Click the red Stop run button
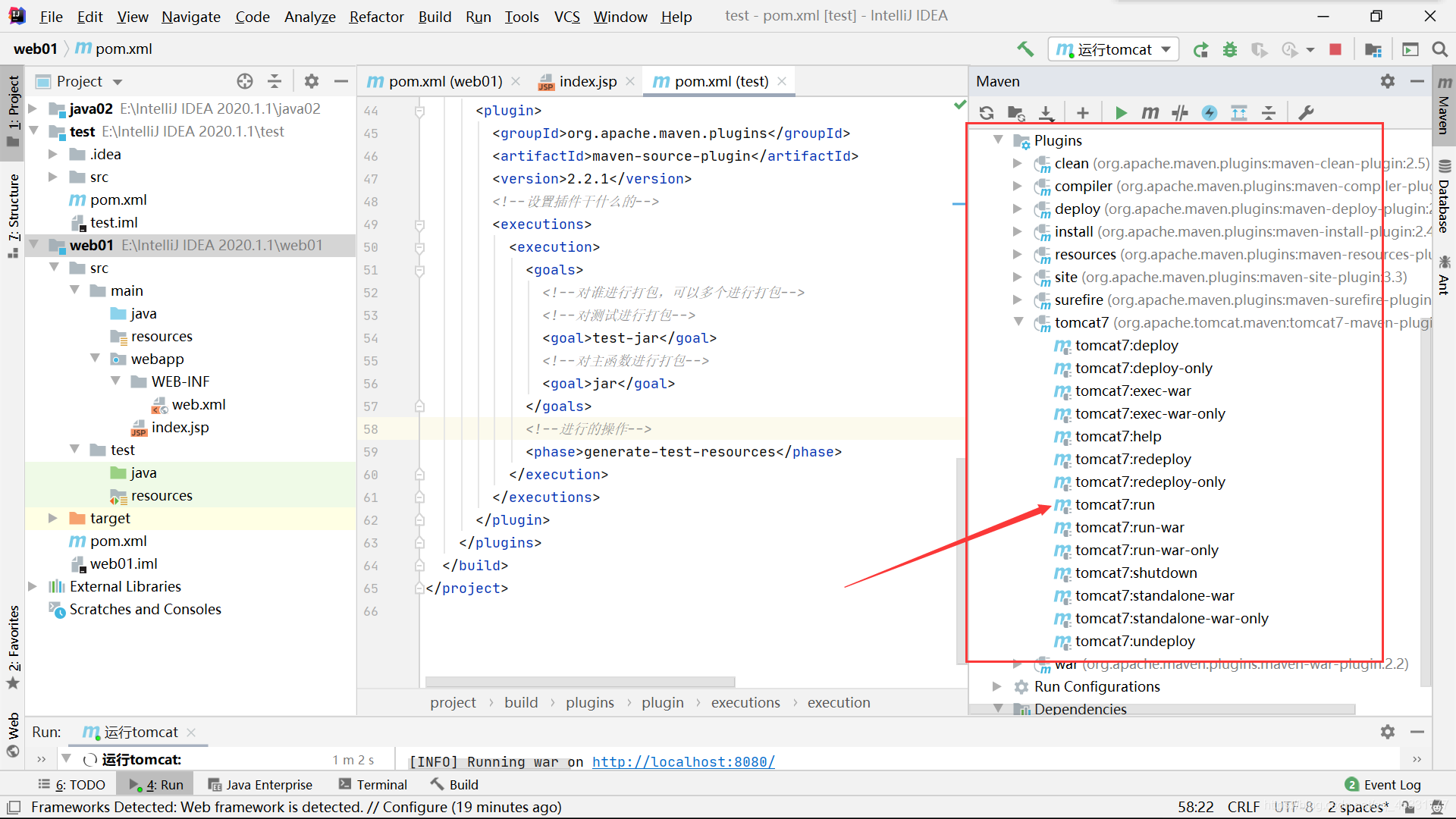 click(x=1335, y=49)
